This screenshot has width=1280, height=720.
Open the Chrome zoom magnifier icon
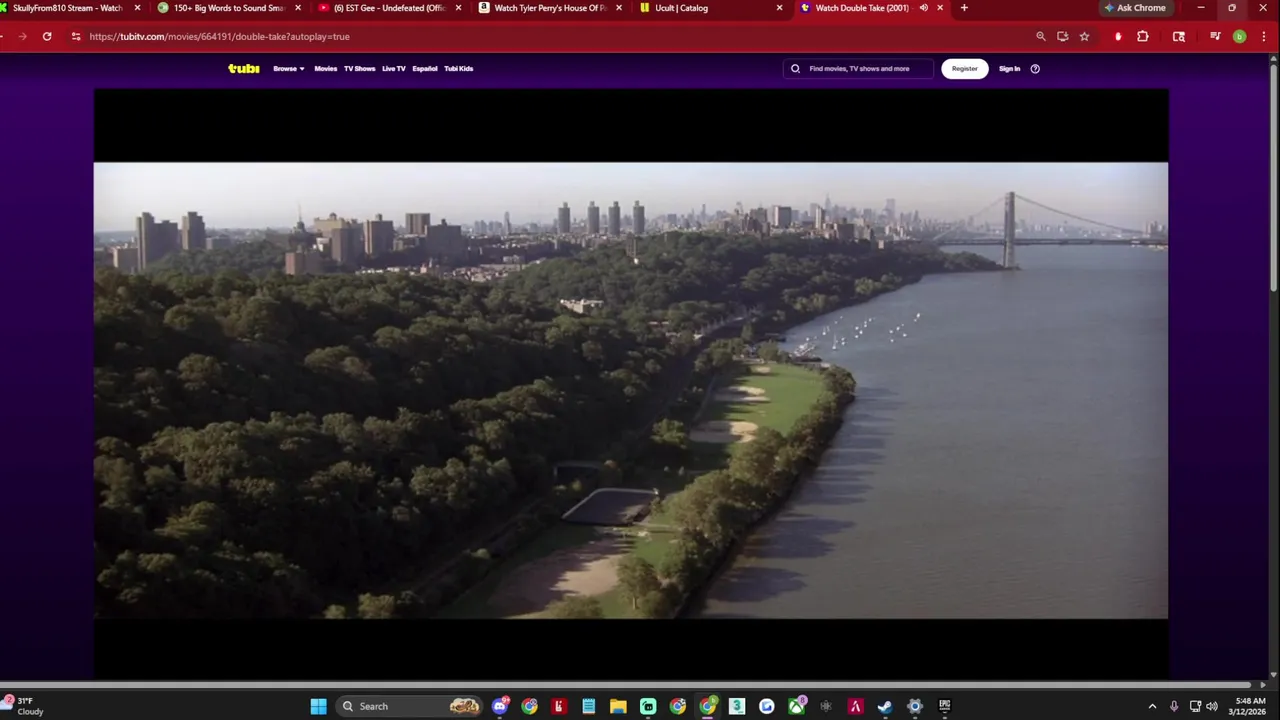point(1041,36)
